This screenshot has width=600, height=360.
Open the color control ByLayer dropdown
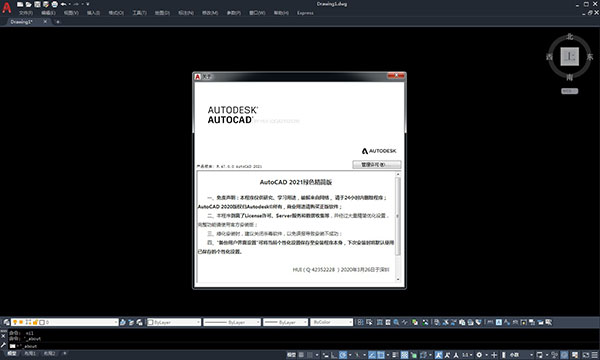174,322
